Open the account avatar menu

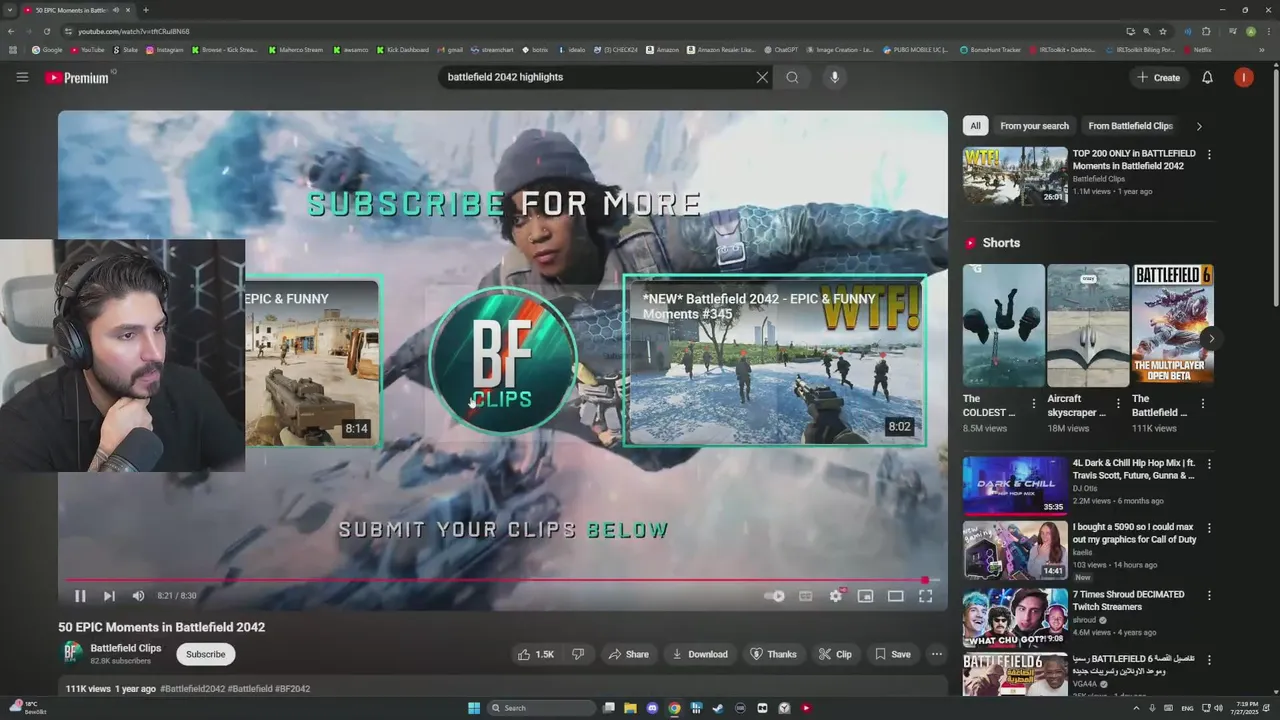tap(1243, 77)
